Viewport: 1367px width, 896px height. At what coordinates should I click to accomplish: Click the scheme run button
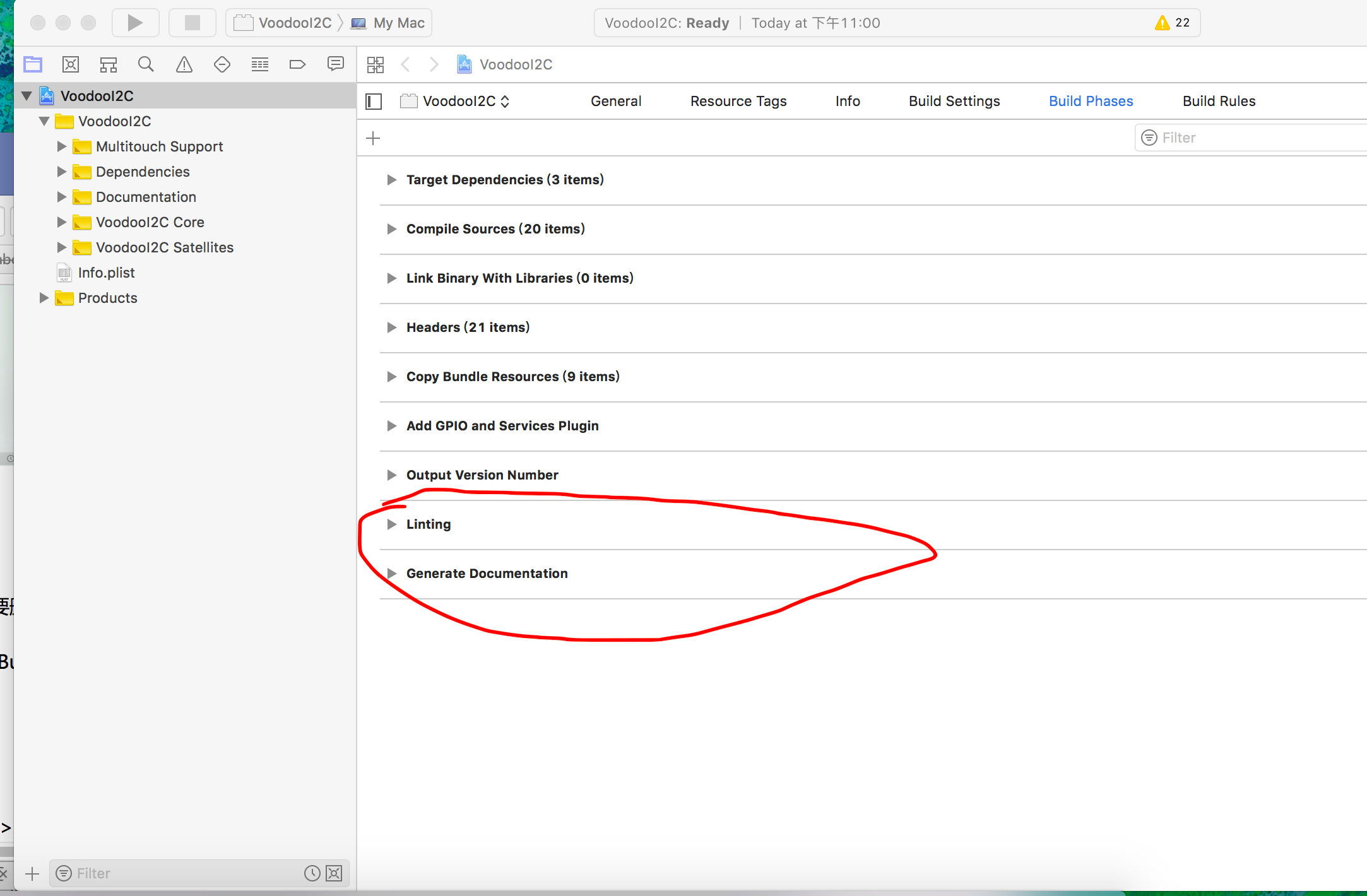click(135, 22)
